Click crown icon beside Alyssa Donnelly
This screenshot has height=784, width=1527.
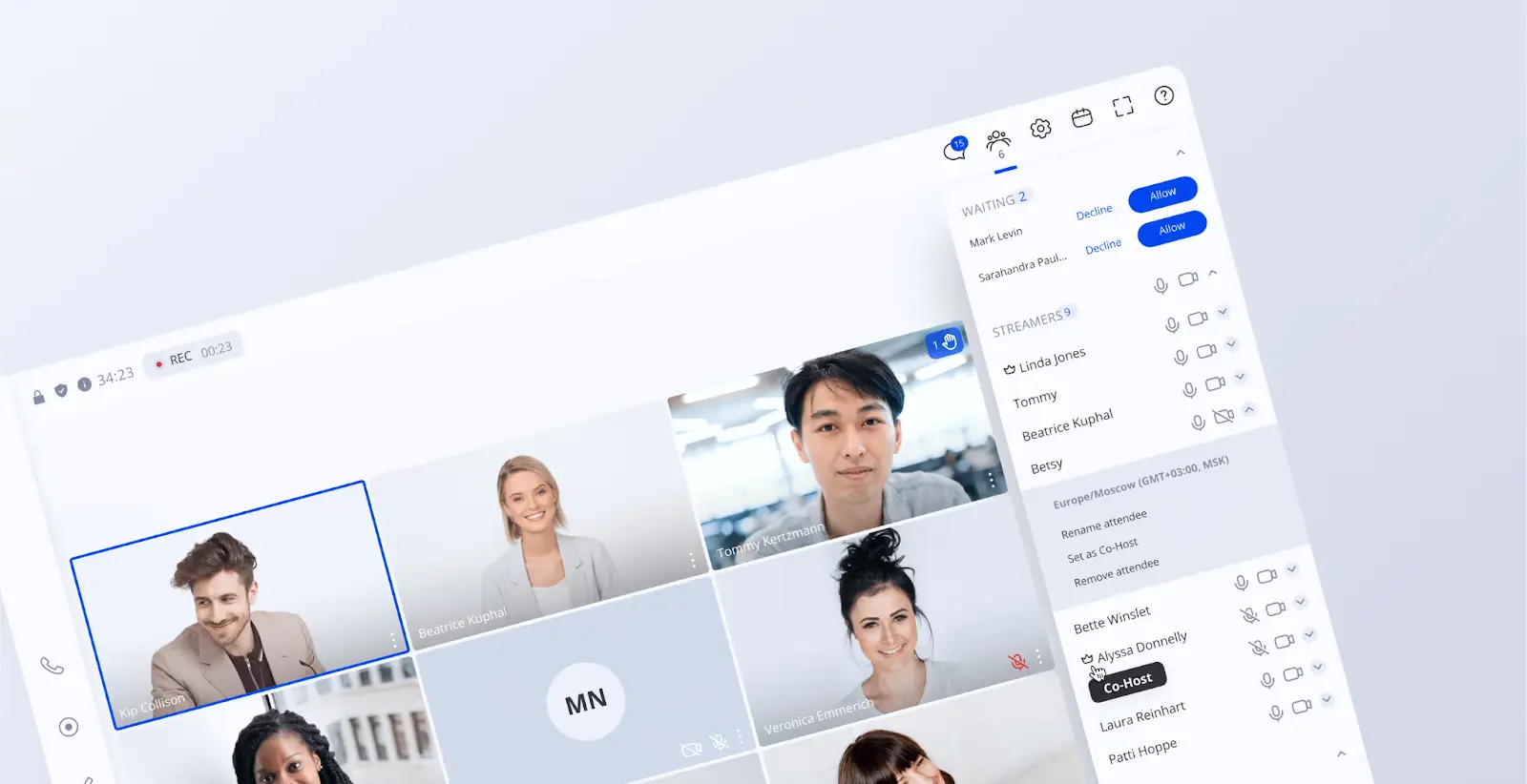pyautogui.click(x=1087, y=658)
